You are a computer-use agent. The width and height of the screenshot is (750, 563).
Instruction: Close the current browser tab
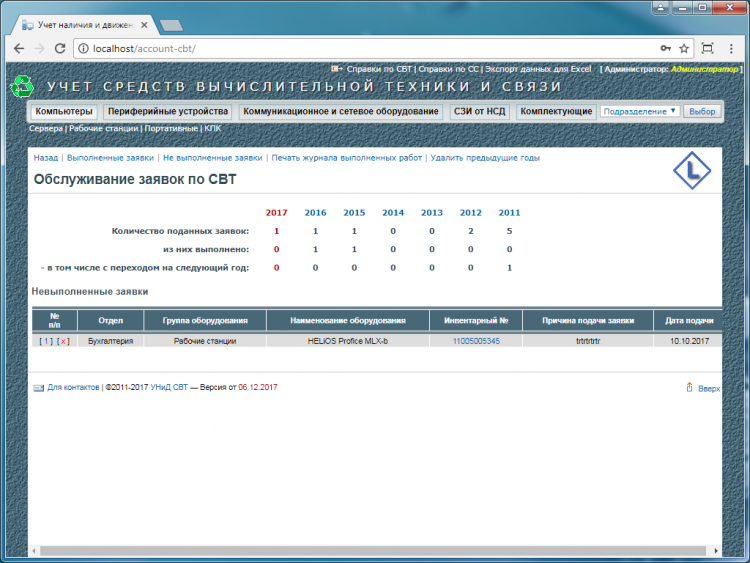click(144, 25)
